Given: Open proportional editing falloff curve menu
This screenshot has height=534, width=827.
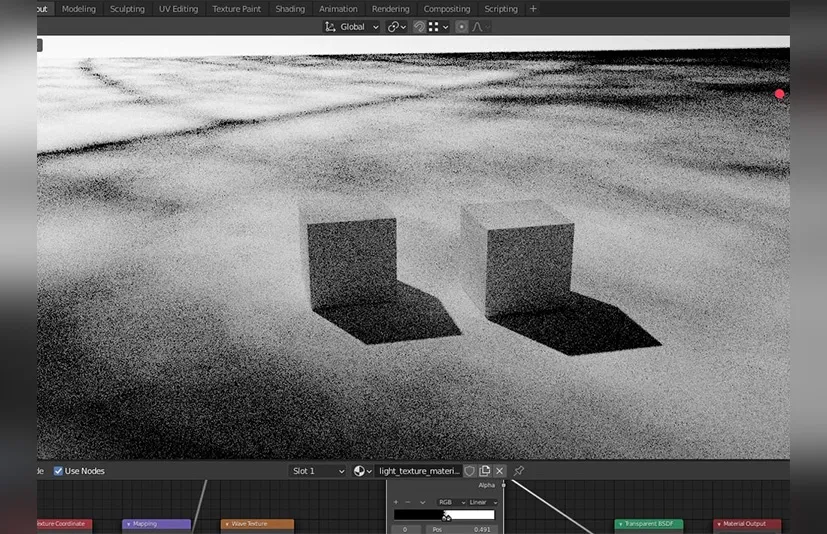Looking at the screenshot, I should pyautogui.click(x=480, y=27).
